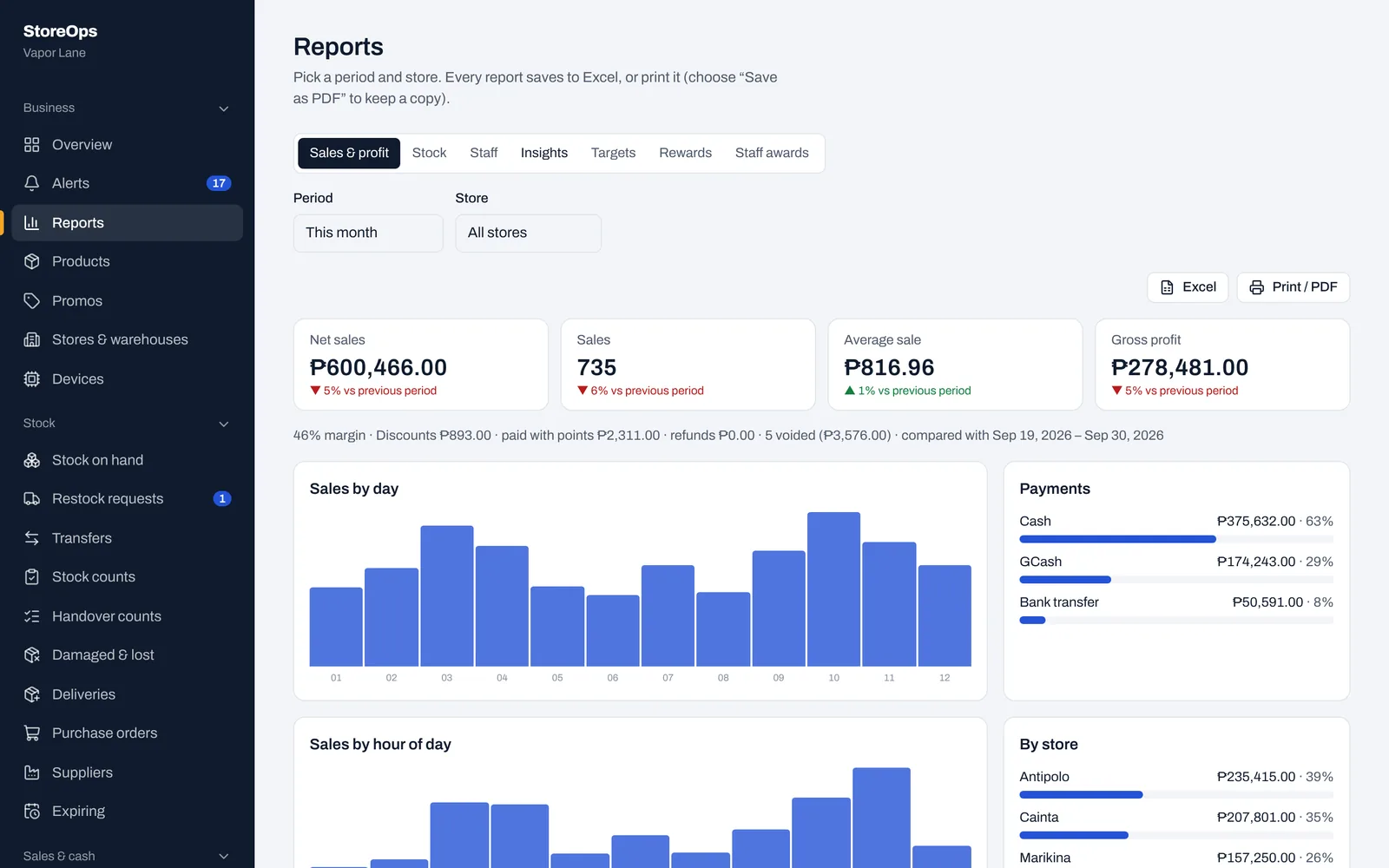Select the Bank transfer progress bar
The image size is (1389, 868).
point(1176,621)
